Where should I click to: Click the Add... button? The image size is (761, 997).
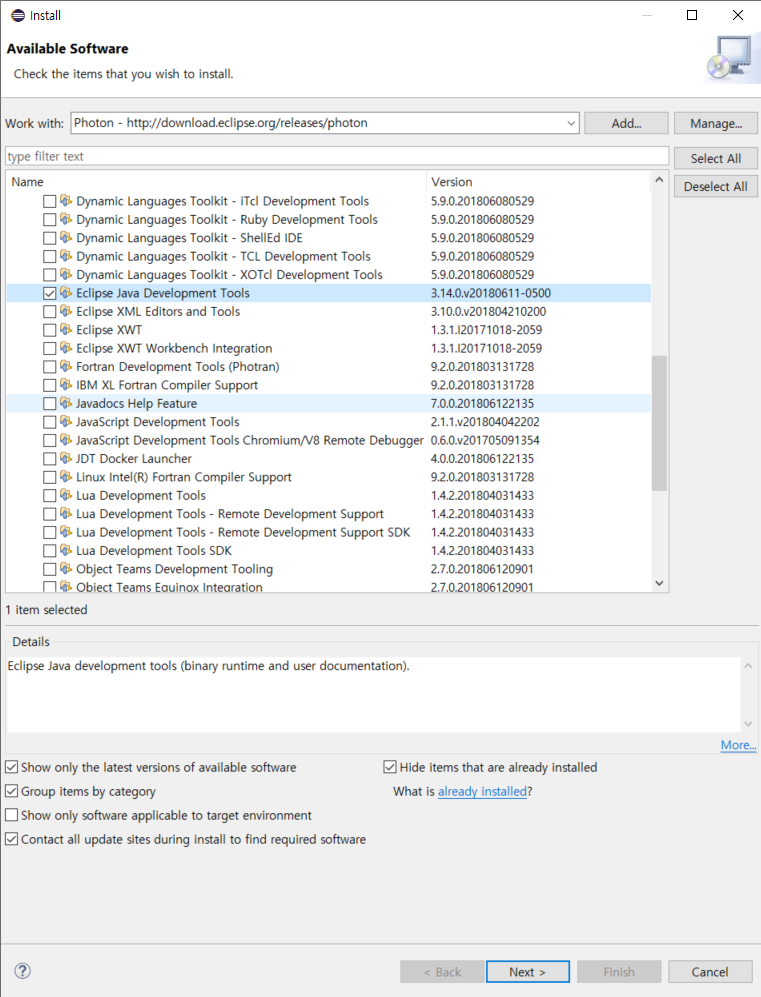(x=626, y=123)
